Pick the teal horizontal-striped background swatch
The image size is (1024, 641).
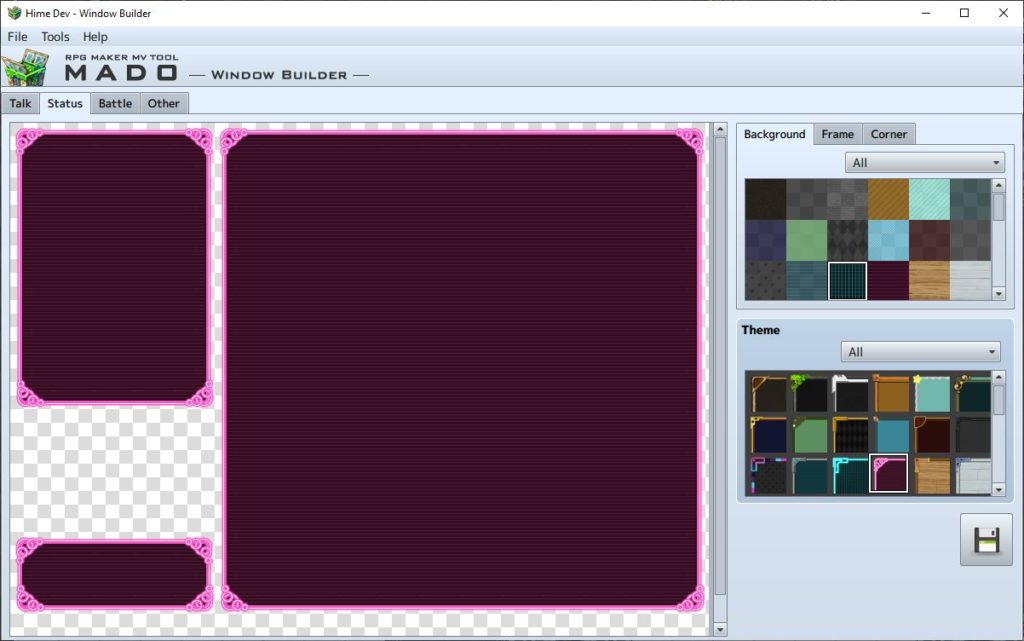pos(807,281)
